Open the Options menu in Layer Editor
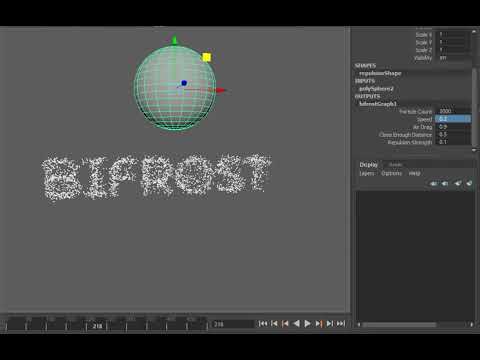 pyautogui.click(x=391, y=173)
